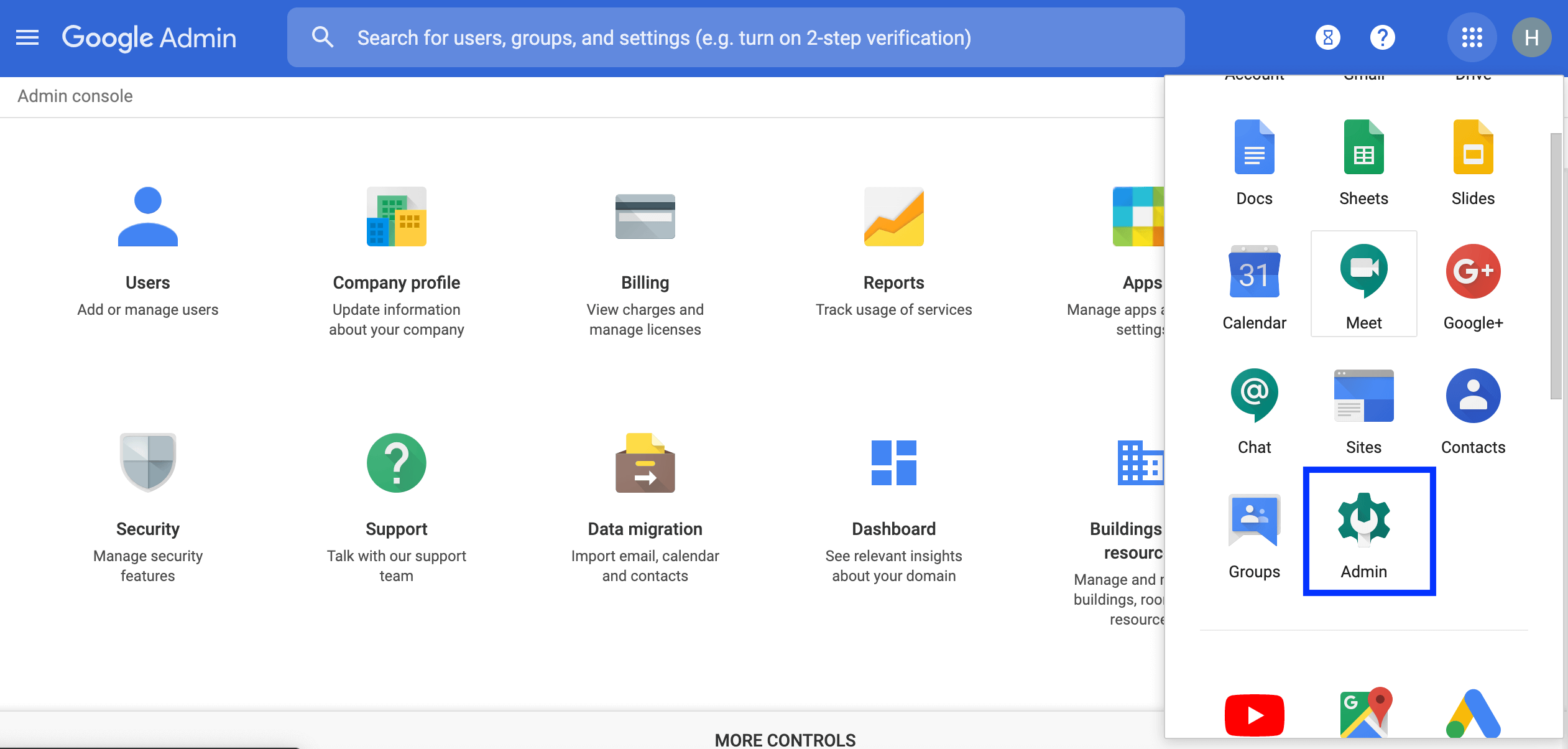Launch Contacts from apps panel
The width and height of the screenshot is (1568, 749).
(1473, 411)
